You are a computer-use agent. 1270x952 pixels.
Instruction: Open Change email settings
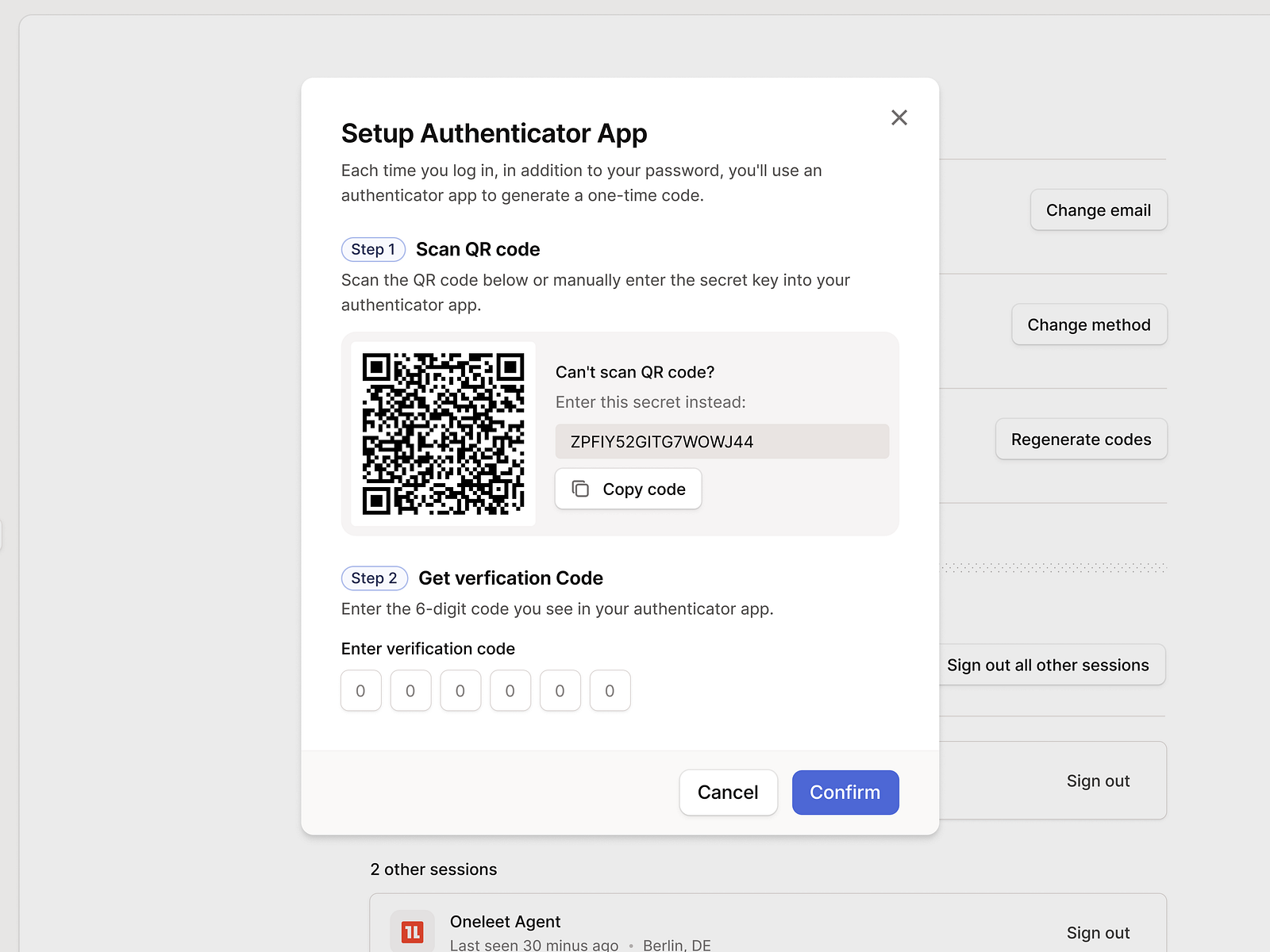pyautogui.click(x=1098, y=209)
